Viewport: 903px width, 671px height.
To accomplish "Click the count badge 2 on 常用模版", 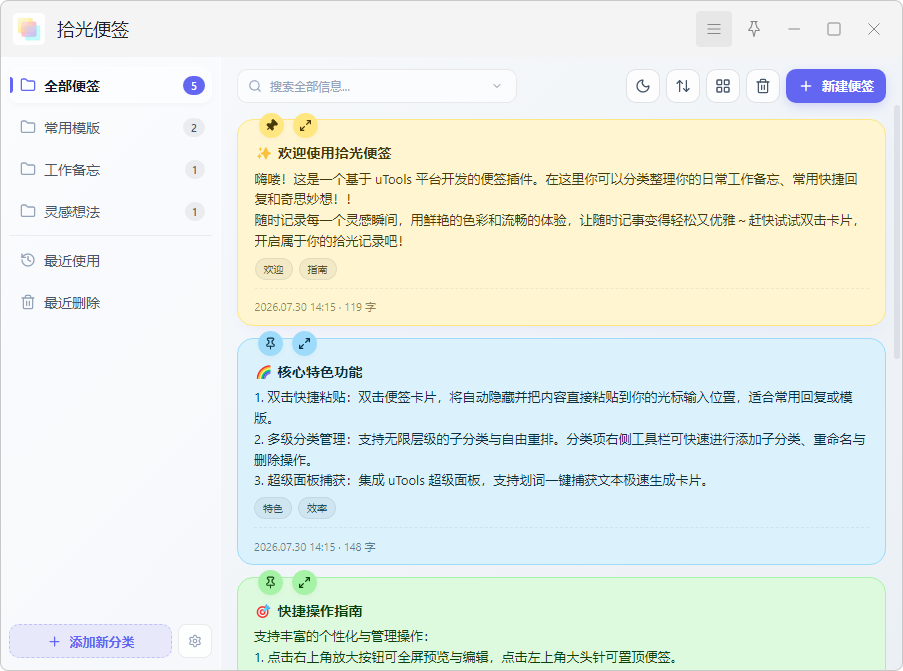I will tap(194, 128).
